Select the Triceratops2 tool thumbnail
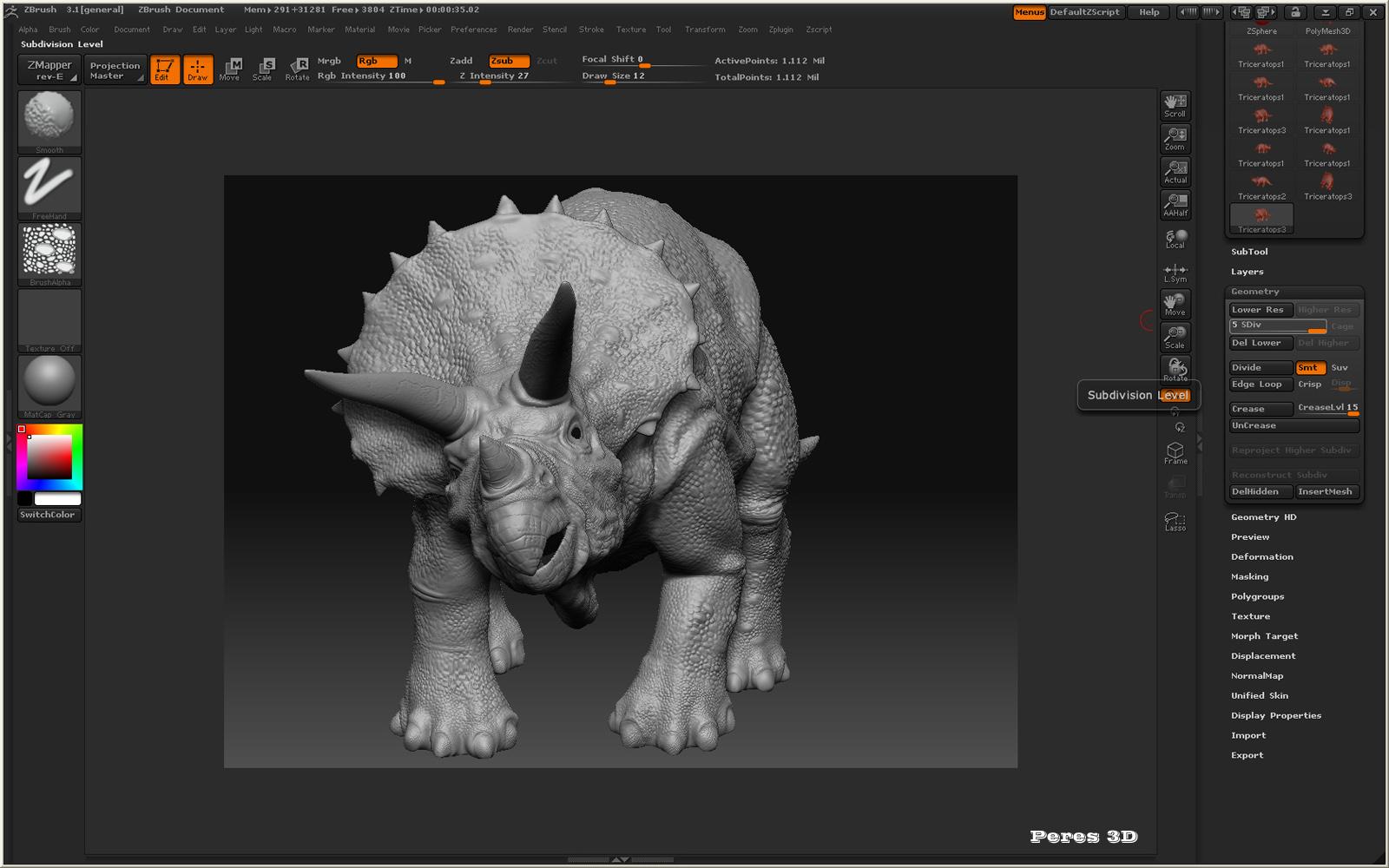1389x868 pixels. [x=1261, y=186]
